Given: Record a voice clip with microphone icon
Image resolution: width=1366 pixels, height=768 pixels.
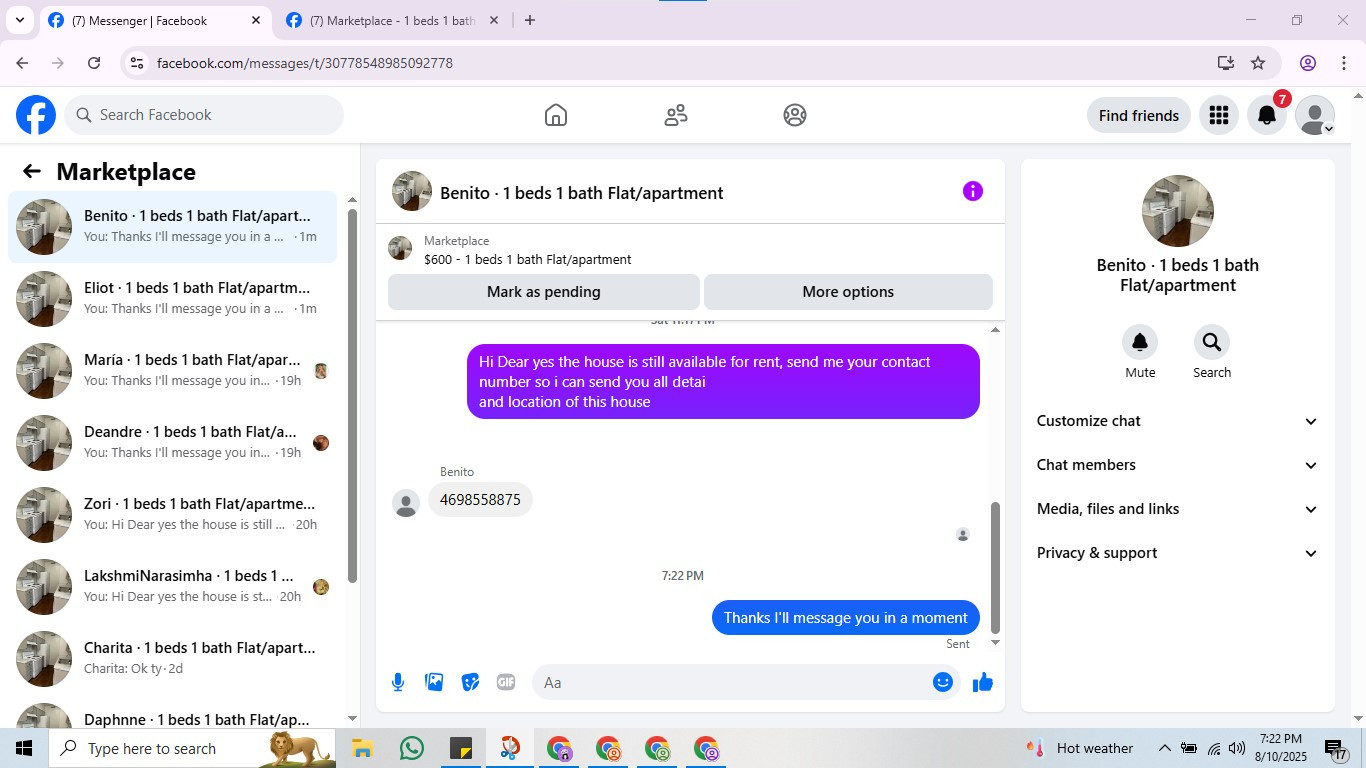Looking at the screenshot, I should tap(398, 682).
